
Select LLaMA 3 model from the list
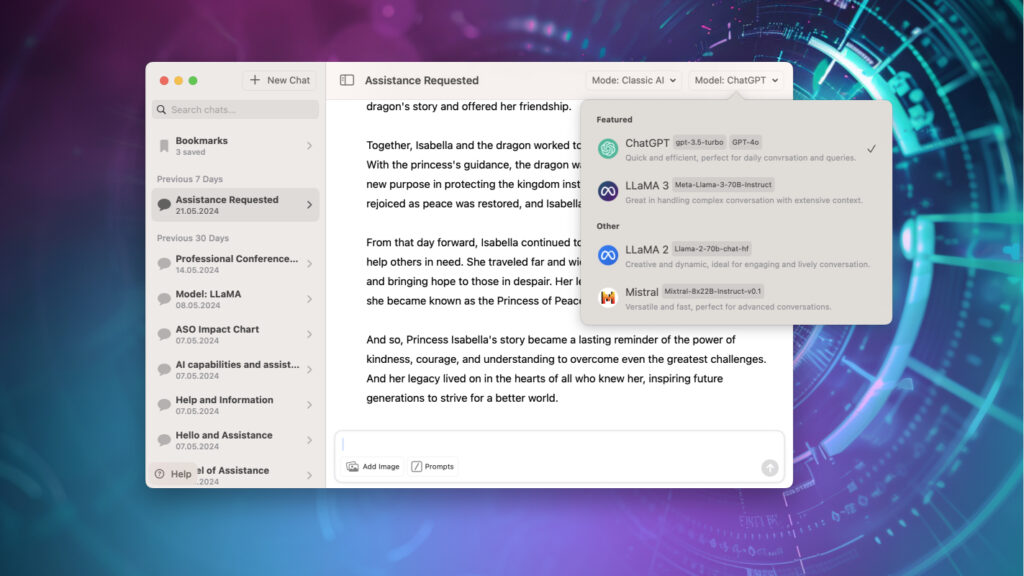tap(736, 191)
